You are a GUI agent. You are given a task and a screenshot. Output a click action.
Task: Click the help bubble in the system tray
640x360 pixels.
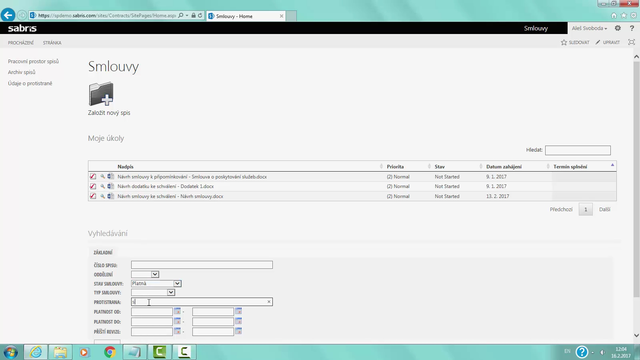pos(582,351)
